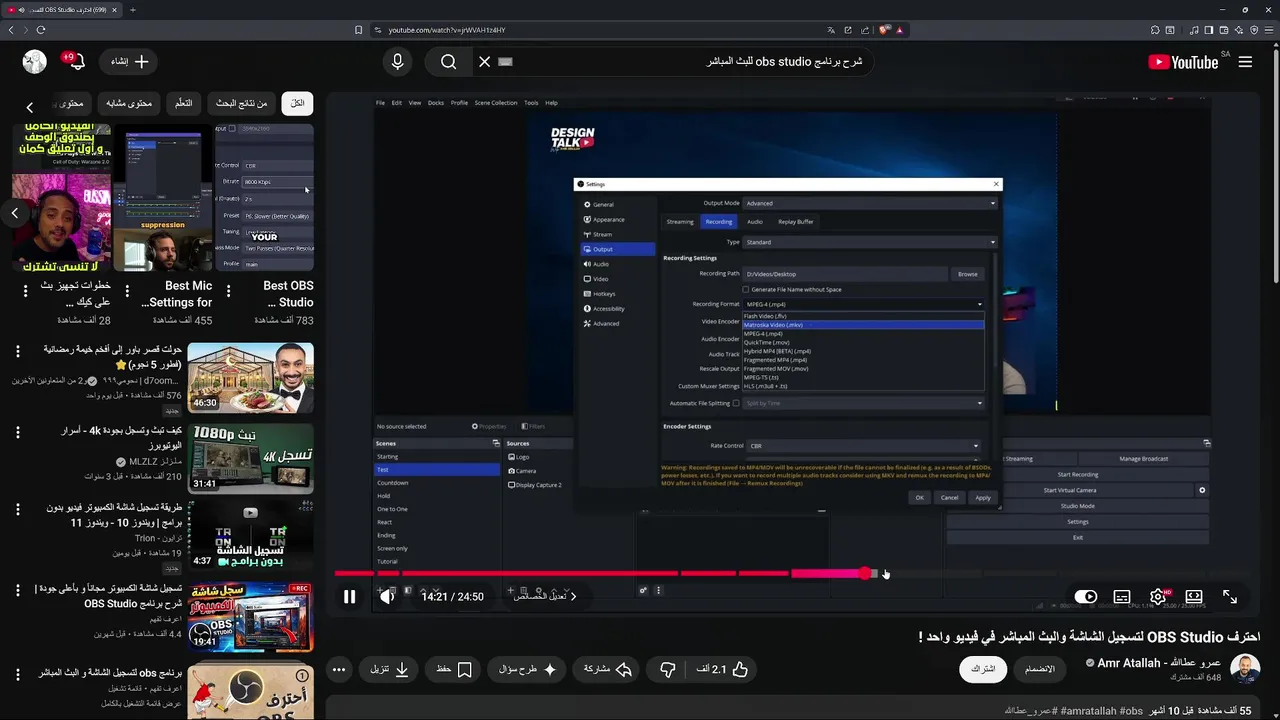Open the إنشاء create button
1280x720 pixels.
point(128,62)
